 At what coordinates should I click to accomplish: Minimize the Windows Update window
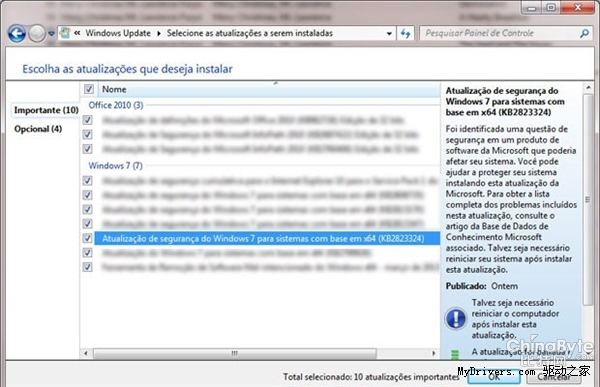point(532,8)
